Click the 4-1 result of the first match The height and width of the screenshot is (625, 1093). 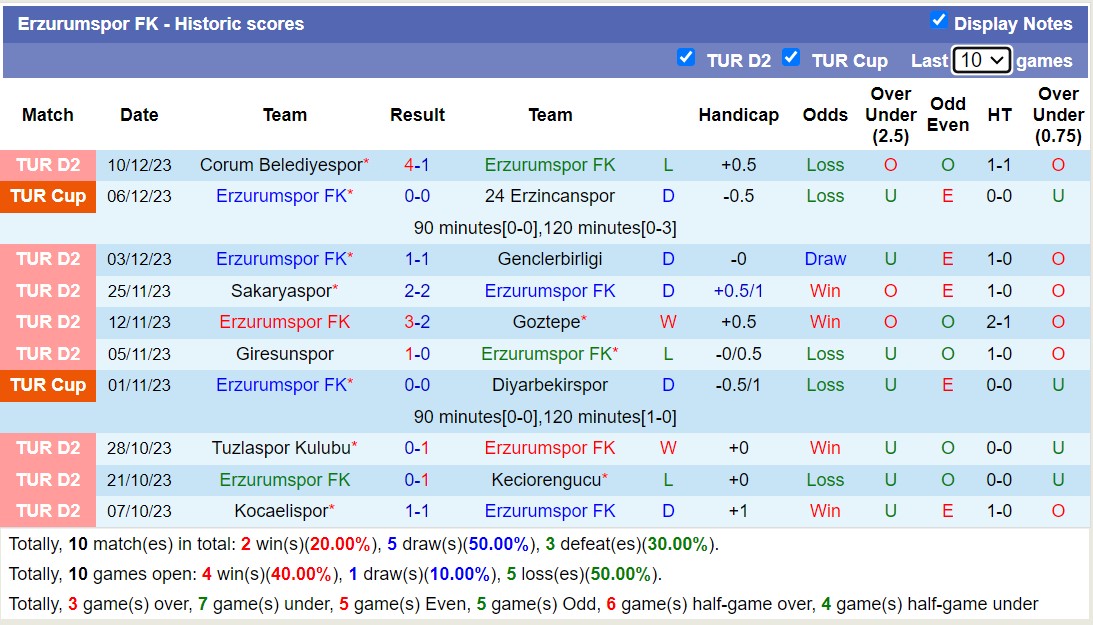417,165
